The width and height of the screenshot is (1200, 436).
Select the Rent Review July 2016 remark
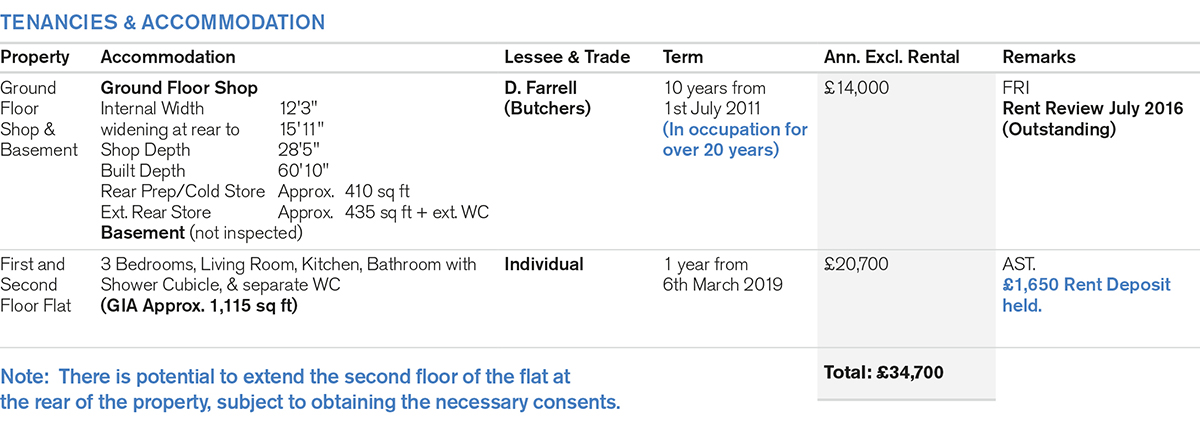(1093, 108)
